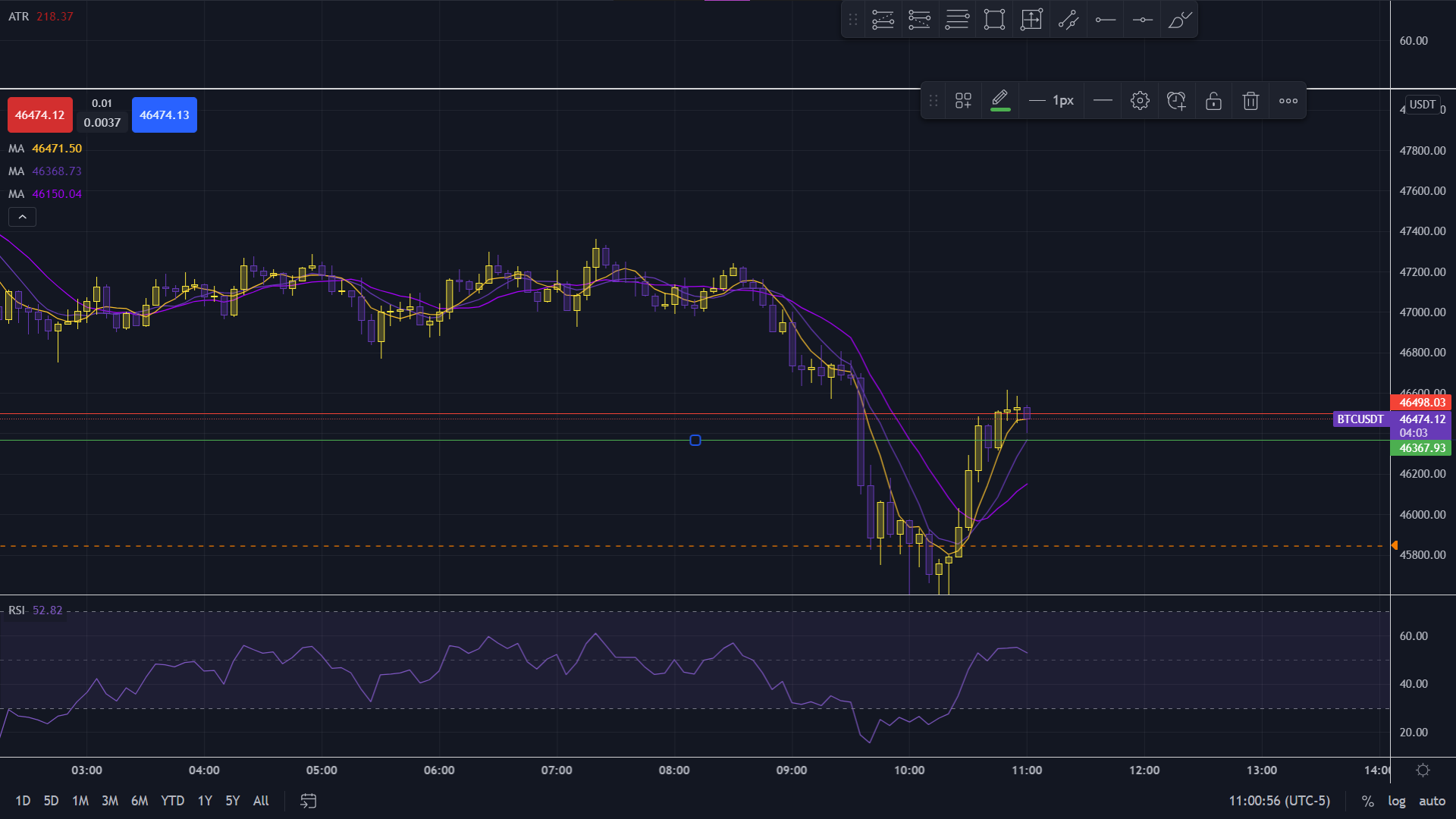The width and height of the screenshot is (1456, 819).
Task: Select the green horizontal line anchor handle
Action: click(x=695, y=441)
